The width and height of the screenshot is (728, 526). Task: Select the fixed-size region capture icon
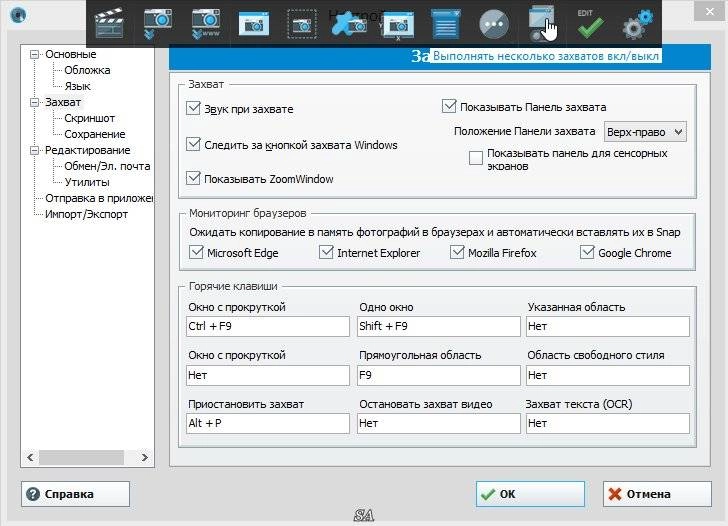click(x=398, y=25)
